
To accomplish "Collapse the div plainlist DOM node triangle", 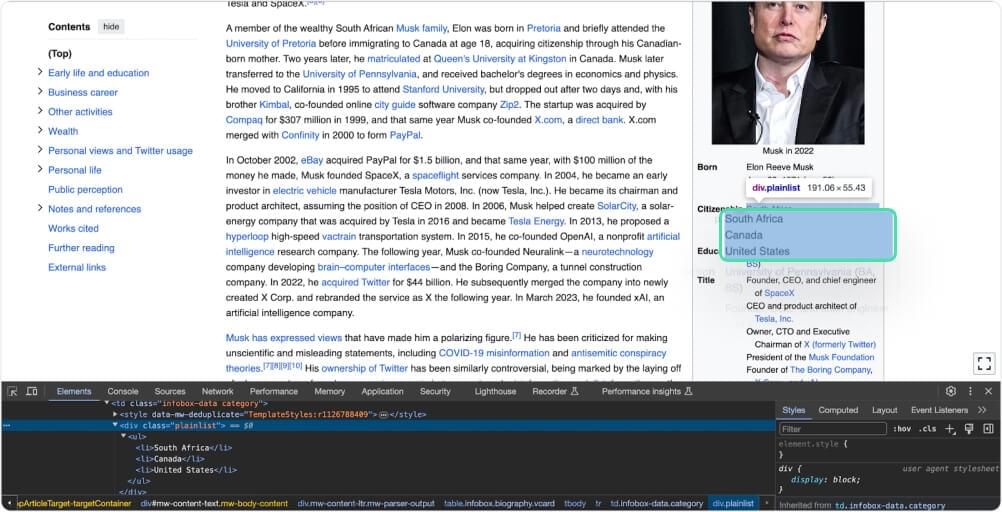I will [115, 425].
